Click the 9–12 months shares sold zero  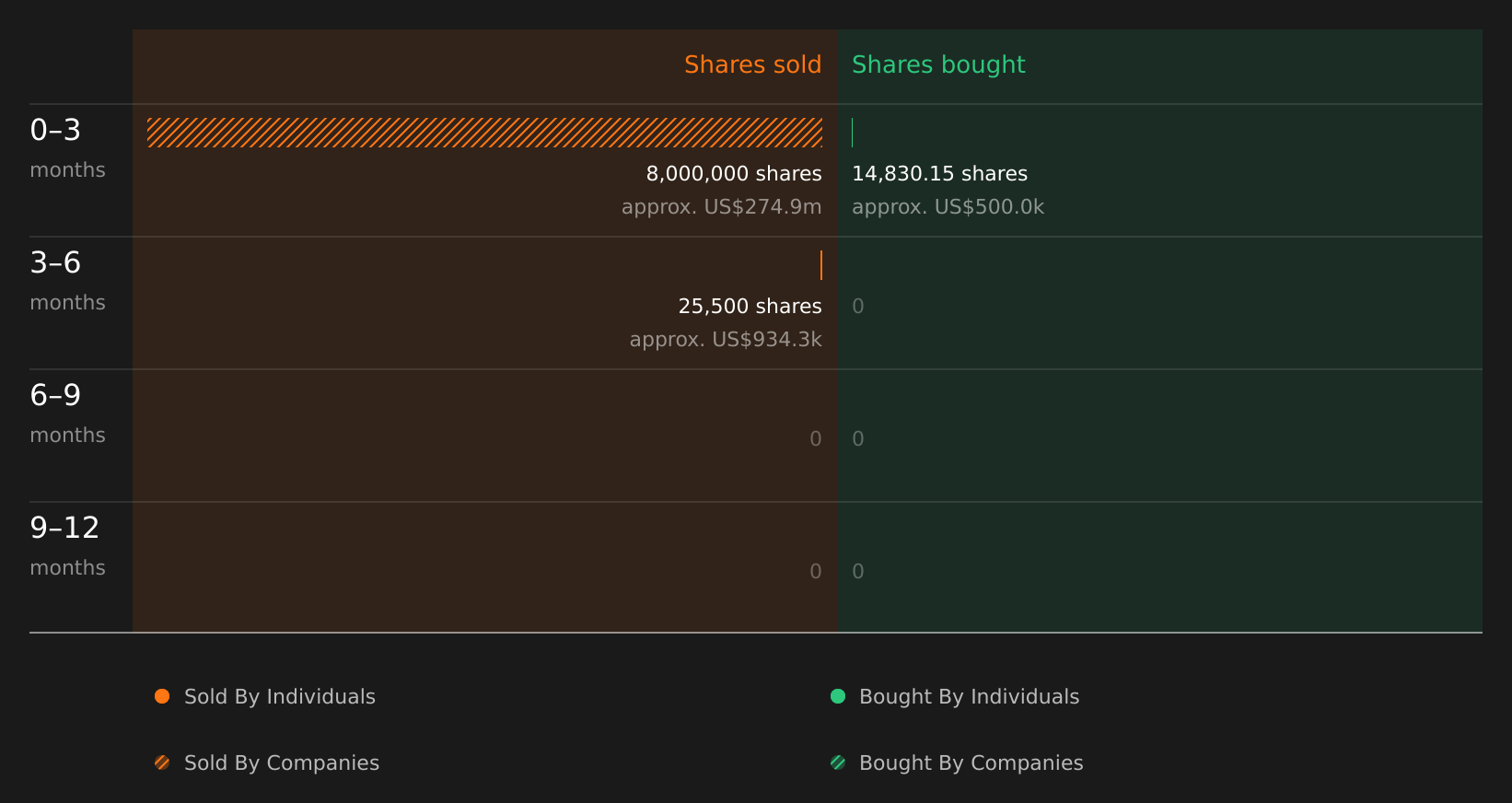(816, 572)
